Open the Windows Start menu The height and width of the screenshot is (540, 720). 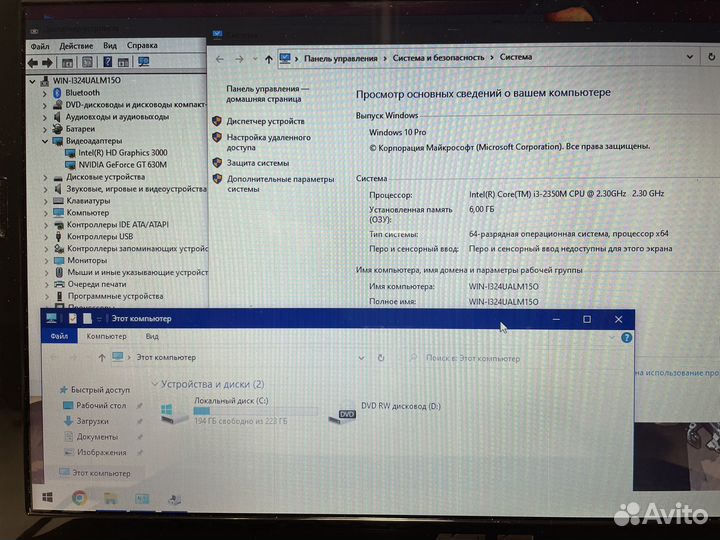coord(48,497)
